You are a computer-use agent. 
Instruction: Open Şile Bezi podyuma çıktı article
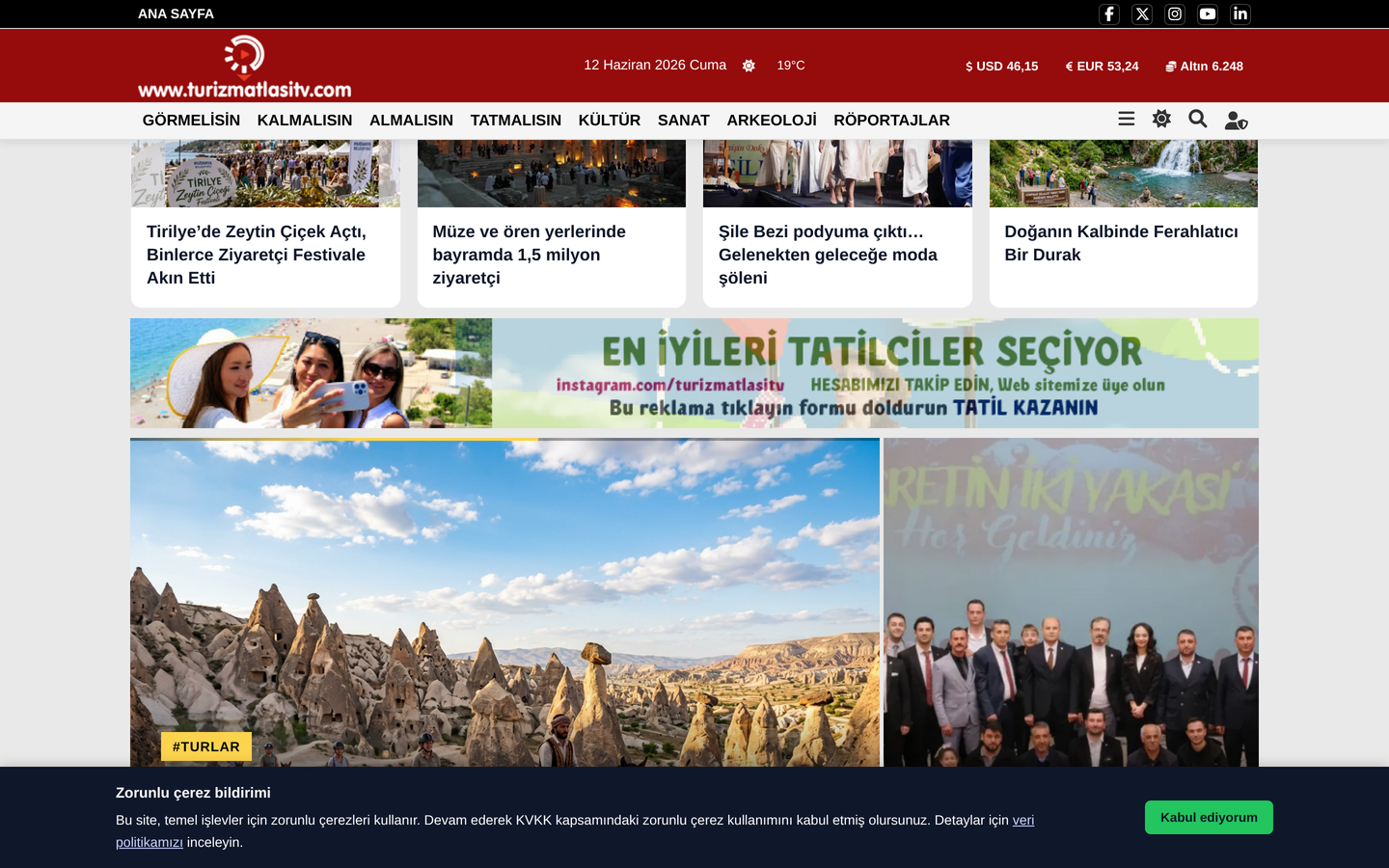(x=828, y=255)
